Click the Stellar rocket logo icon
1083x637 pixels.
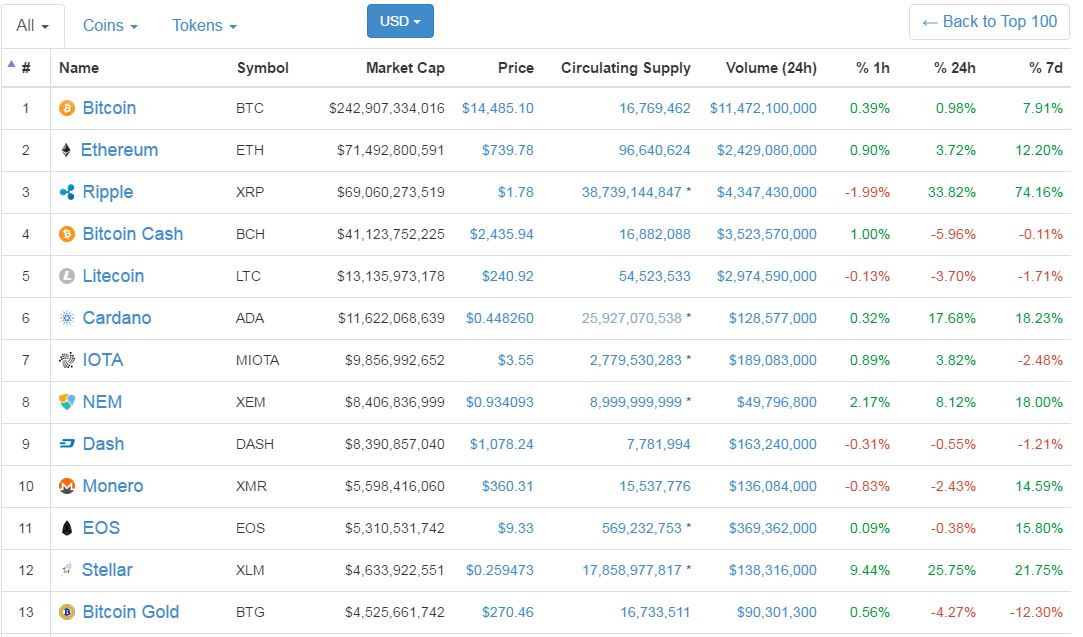(x=66, y=570)
